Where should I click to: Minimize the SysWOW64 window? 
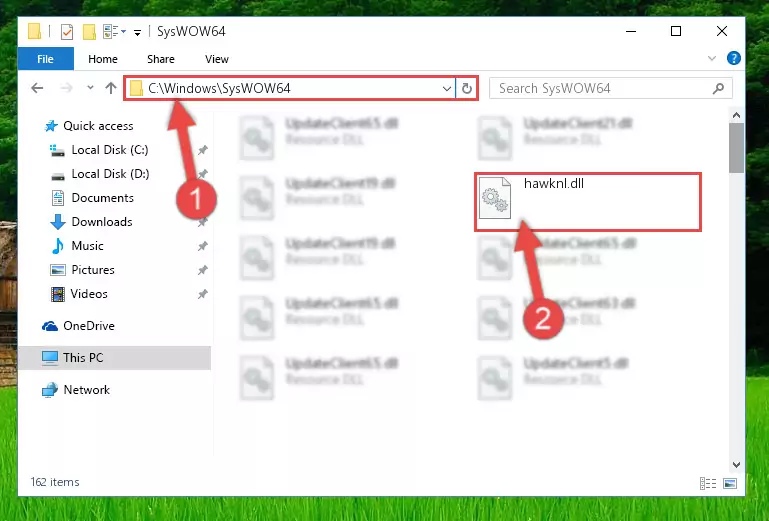631,31
